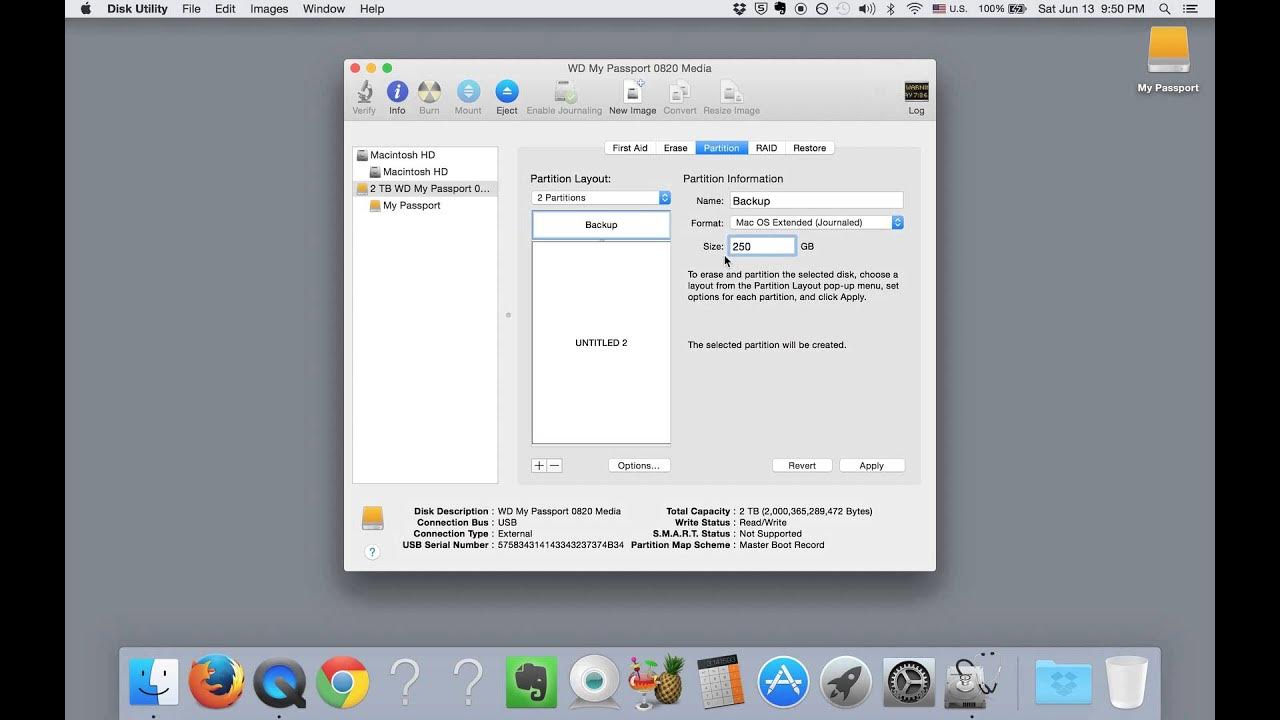Image resolution: width=1280 pixels, height=720 pixels.
Task: Launch Google Chrome from the Dock
Action: (x=342, y=683)
